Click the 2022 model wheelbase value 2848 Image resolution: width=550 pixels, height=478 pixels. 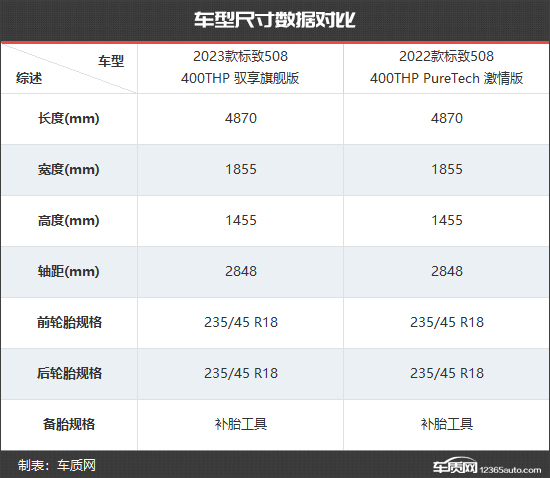447,271
